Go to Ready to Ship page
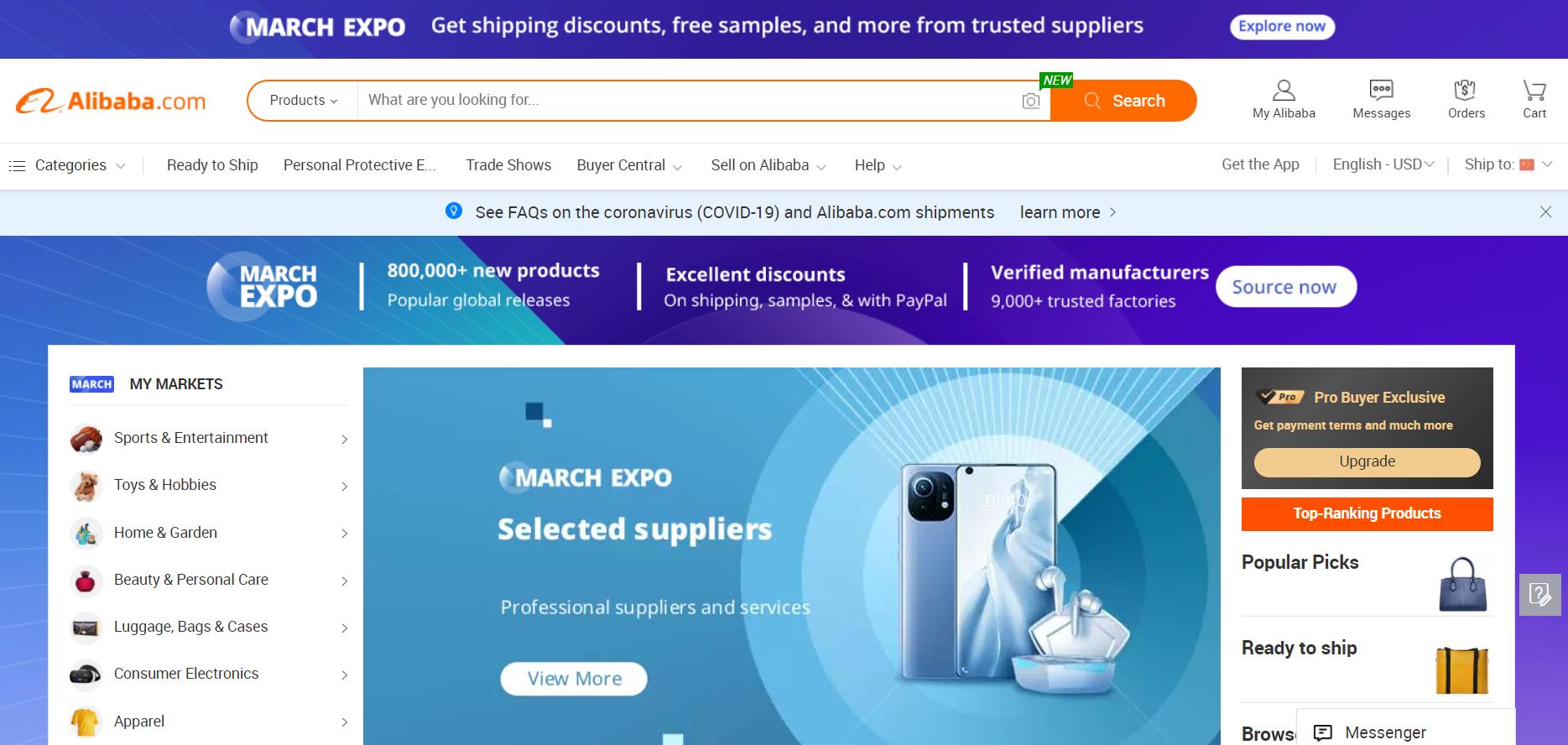The width and height of the screenshot is (1568, 745). pos(212,165)
